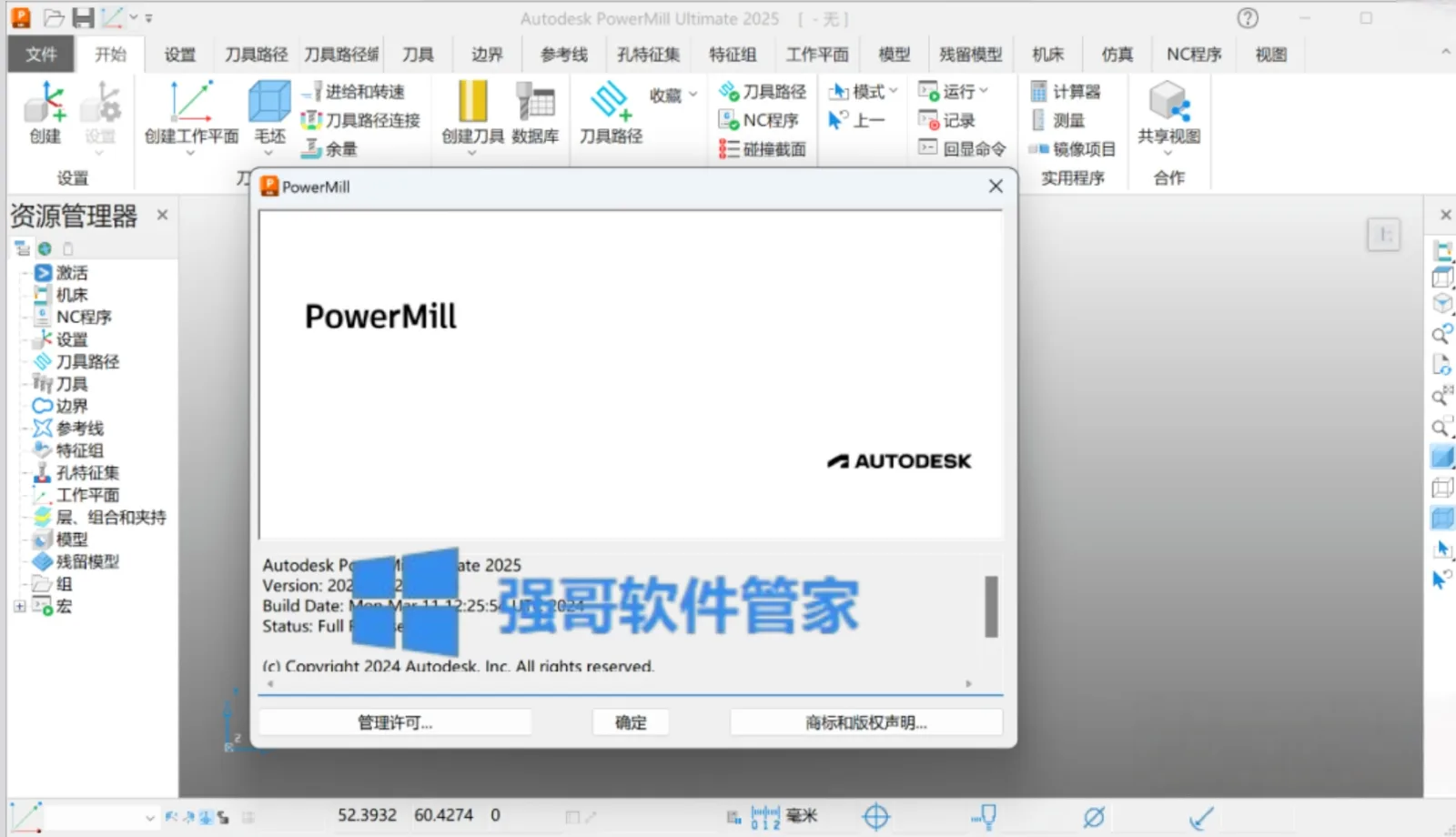Viewport: 1456px width, 837px height.
Task: Open the 碰撞截面 collision section tool
Action: point(763,148)
